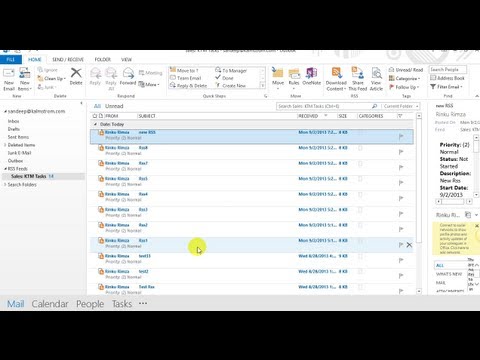The height and width of the screenshot is (360, 480).
Task: Click the message list vertical scrollbar
Action: pos(419,183)
